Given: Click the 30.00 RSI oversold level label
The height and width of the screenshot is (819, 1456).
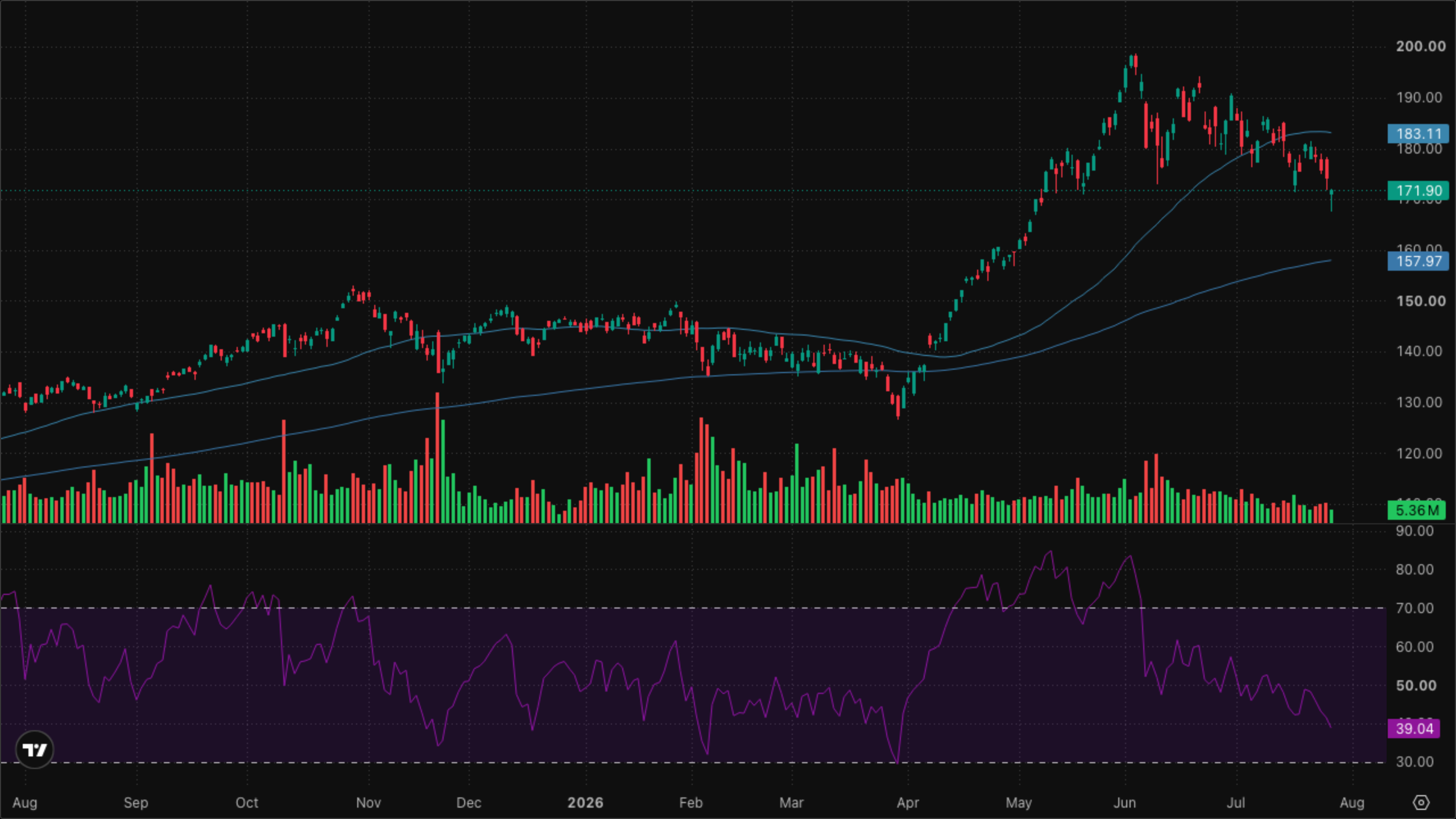Looking at the screenshot, I should click(1414, 762).
